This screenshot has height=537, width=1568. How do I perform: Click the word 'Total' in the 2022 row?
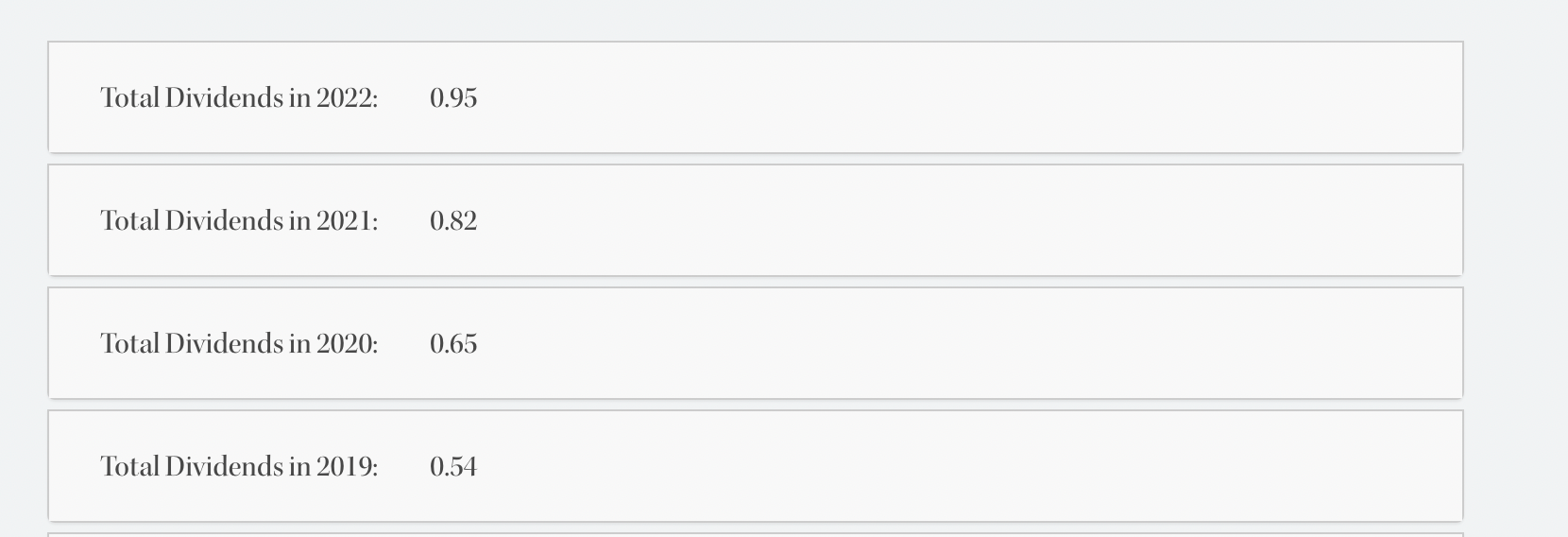129,98
